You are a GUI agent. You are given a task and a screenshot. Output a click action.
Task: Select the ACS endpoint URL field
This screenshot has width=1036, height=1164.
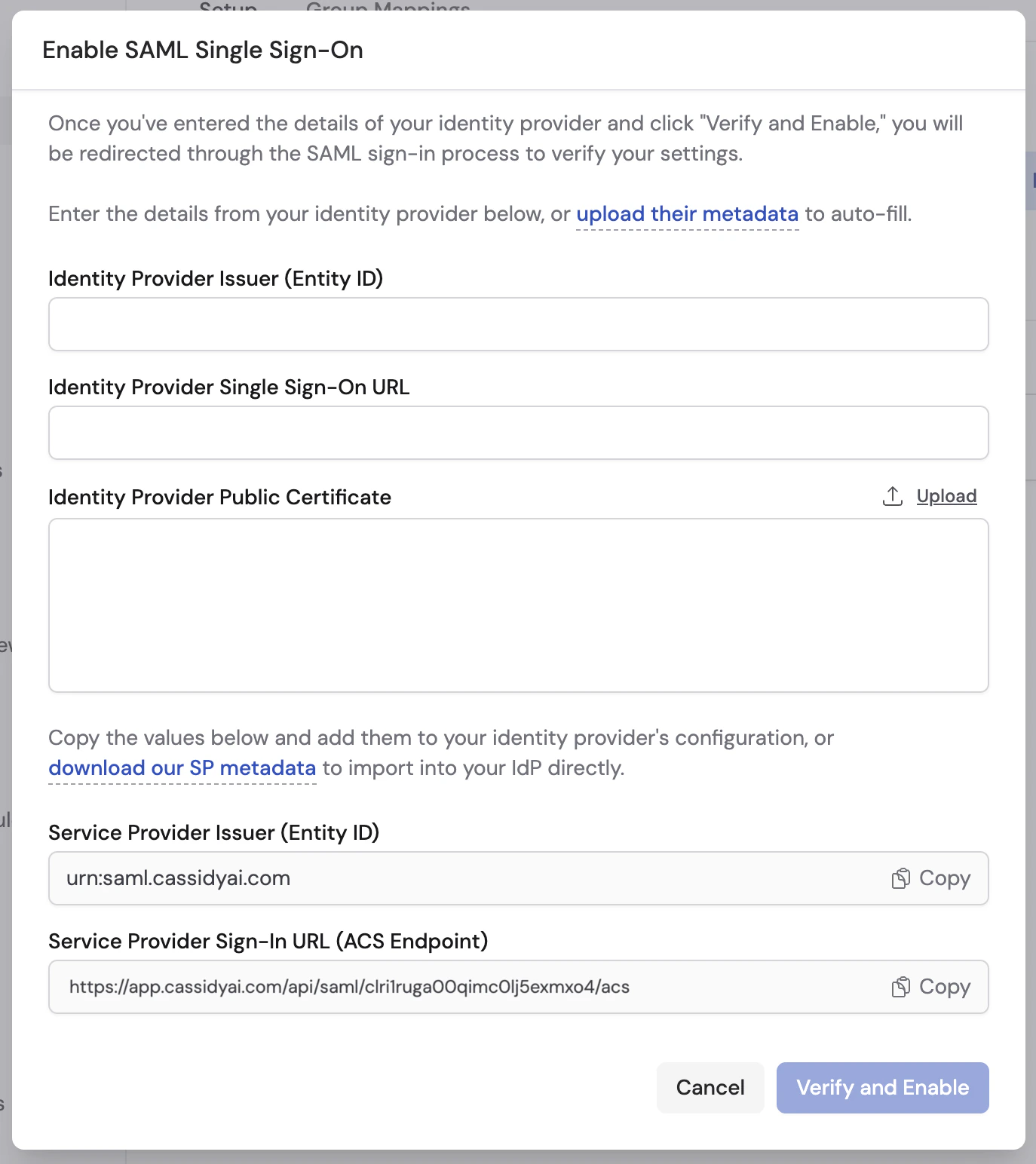(452, 986)
